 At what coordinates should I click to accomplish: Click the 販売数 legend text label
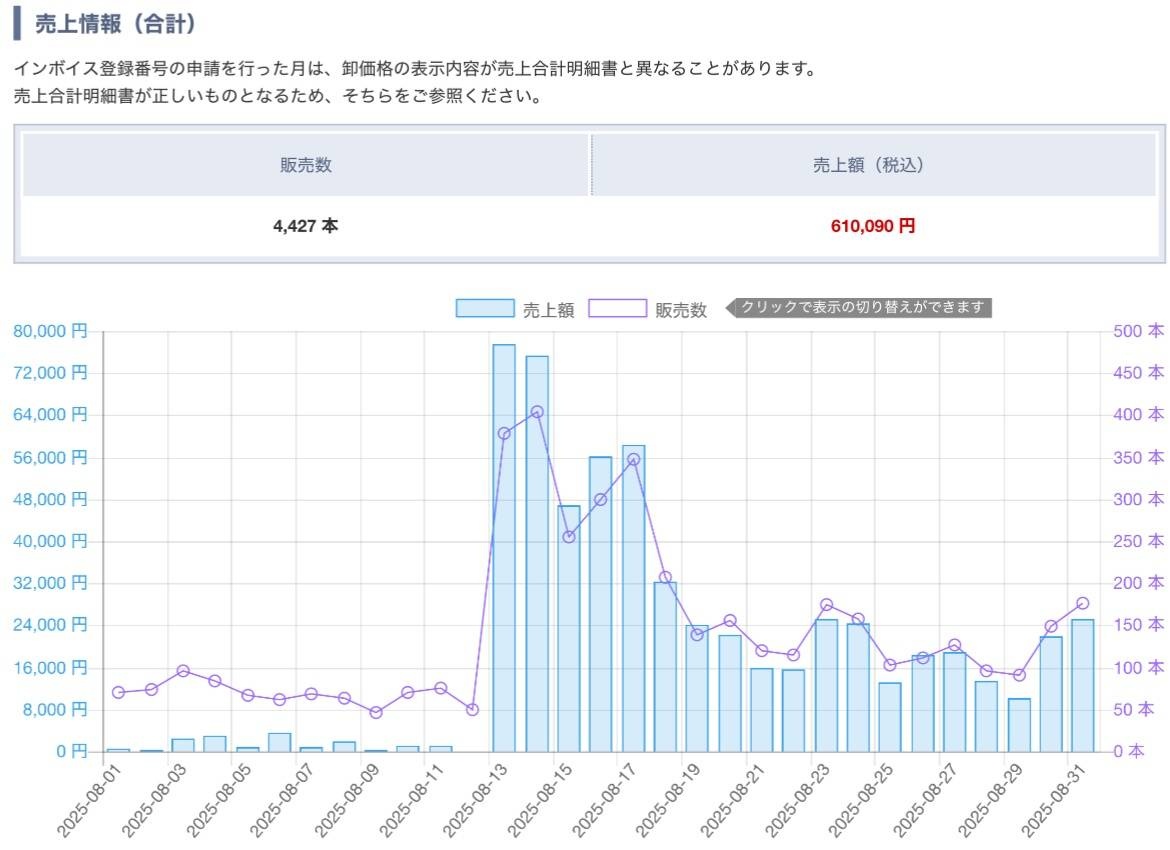coord(681,310)
